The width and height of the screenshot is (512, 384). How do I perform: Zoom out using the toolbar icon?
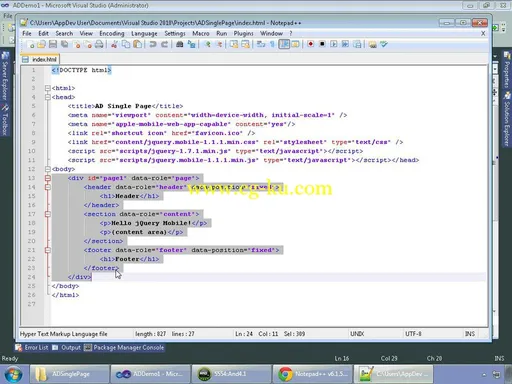click(219, 44)
